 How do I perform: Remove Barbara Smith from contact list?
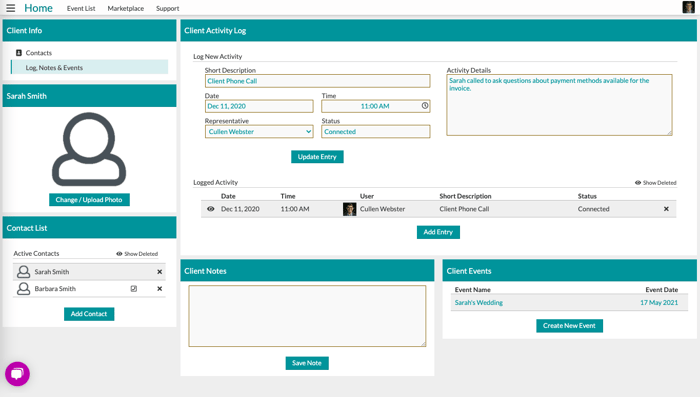[x=159, y=288]
